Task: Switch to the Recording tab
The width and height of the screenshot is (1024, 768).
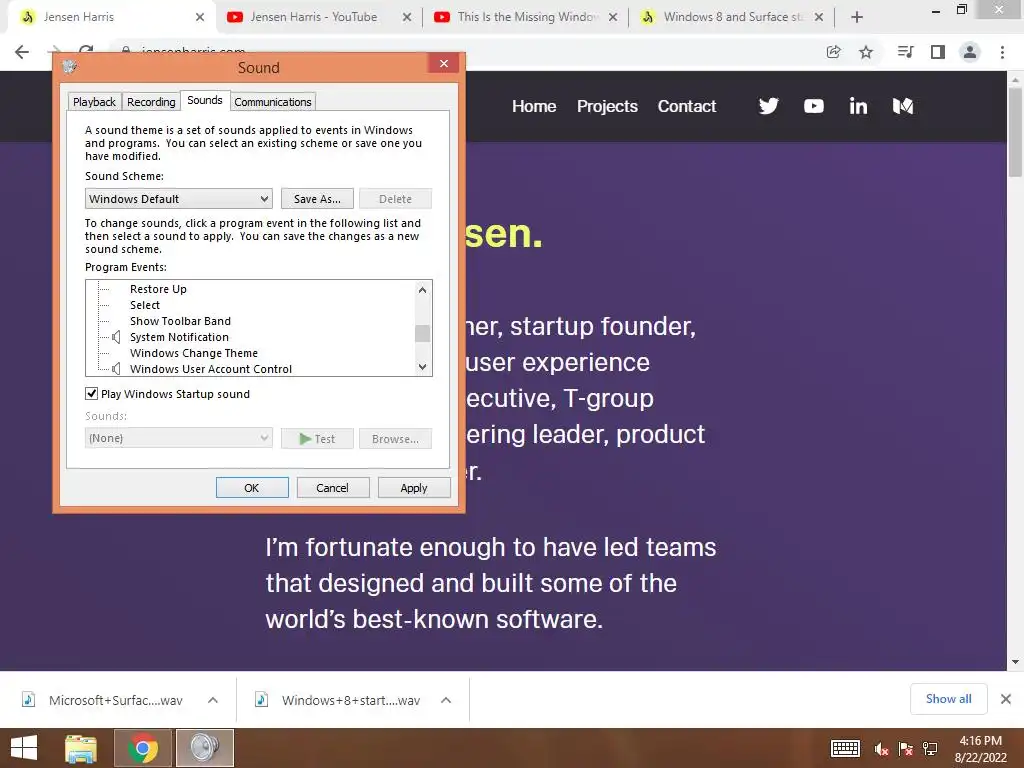Action: (x=151, y=102)
